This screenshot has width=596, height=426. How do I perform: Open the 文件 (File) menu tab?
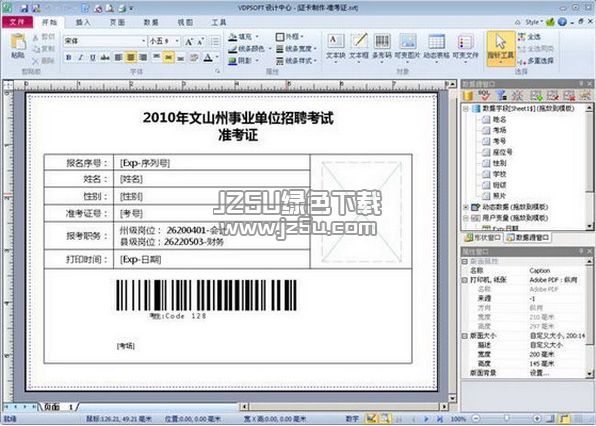[x=17, y=22]
